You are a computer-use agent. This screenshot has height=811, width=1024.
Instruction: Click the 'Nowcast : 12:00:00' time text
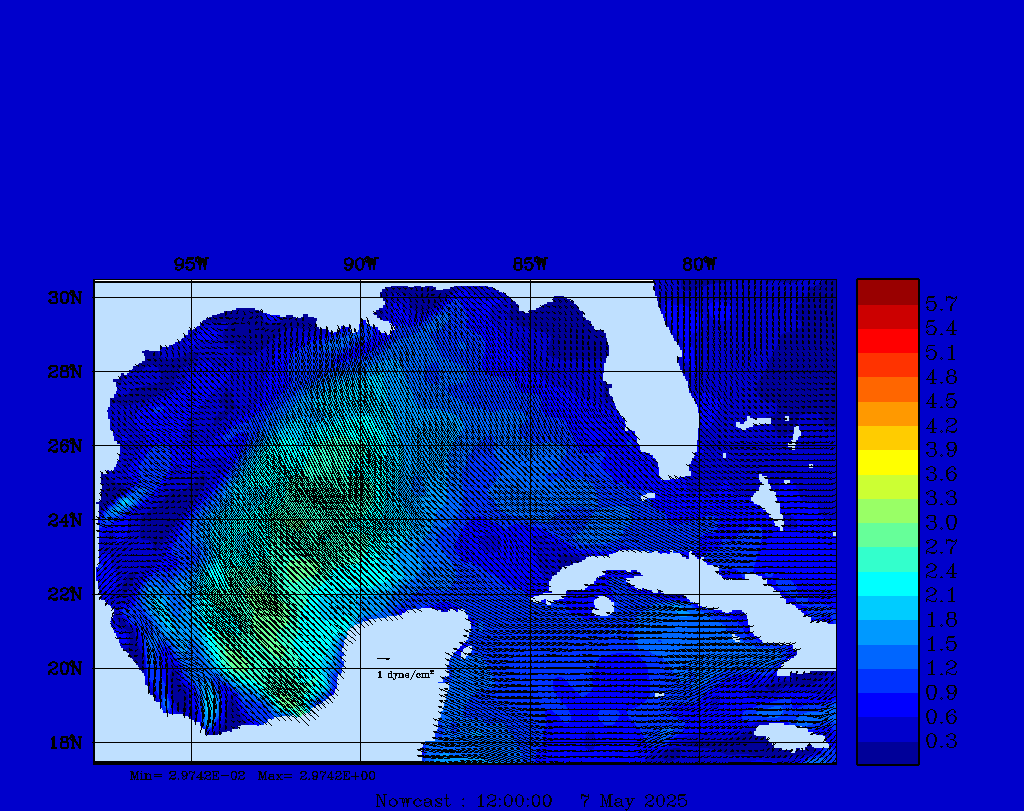[464, 801]
